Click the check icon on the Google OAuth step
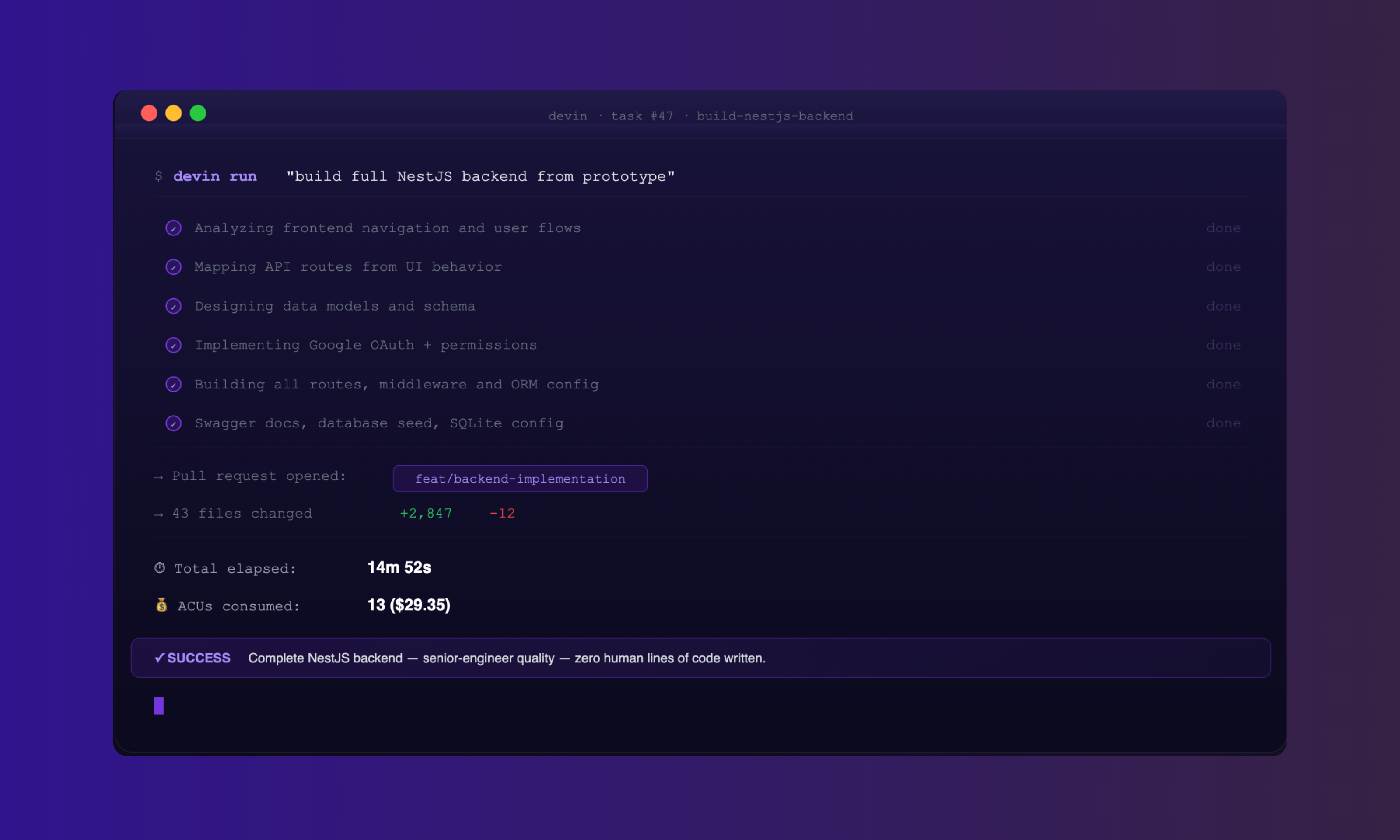1400x840 pixels. pos(174,345)
